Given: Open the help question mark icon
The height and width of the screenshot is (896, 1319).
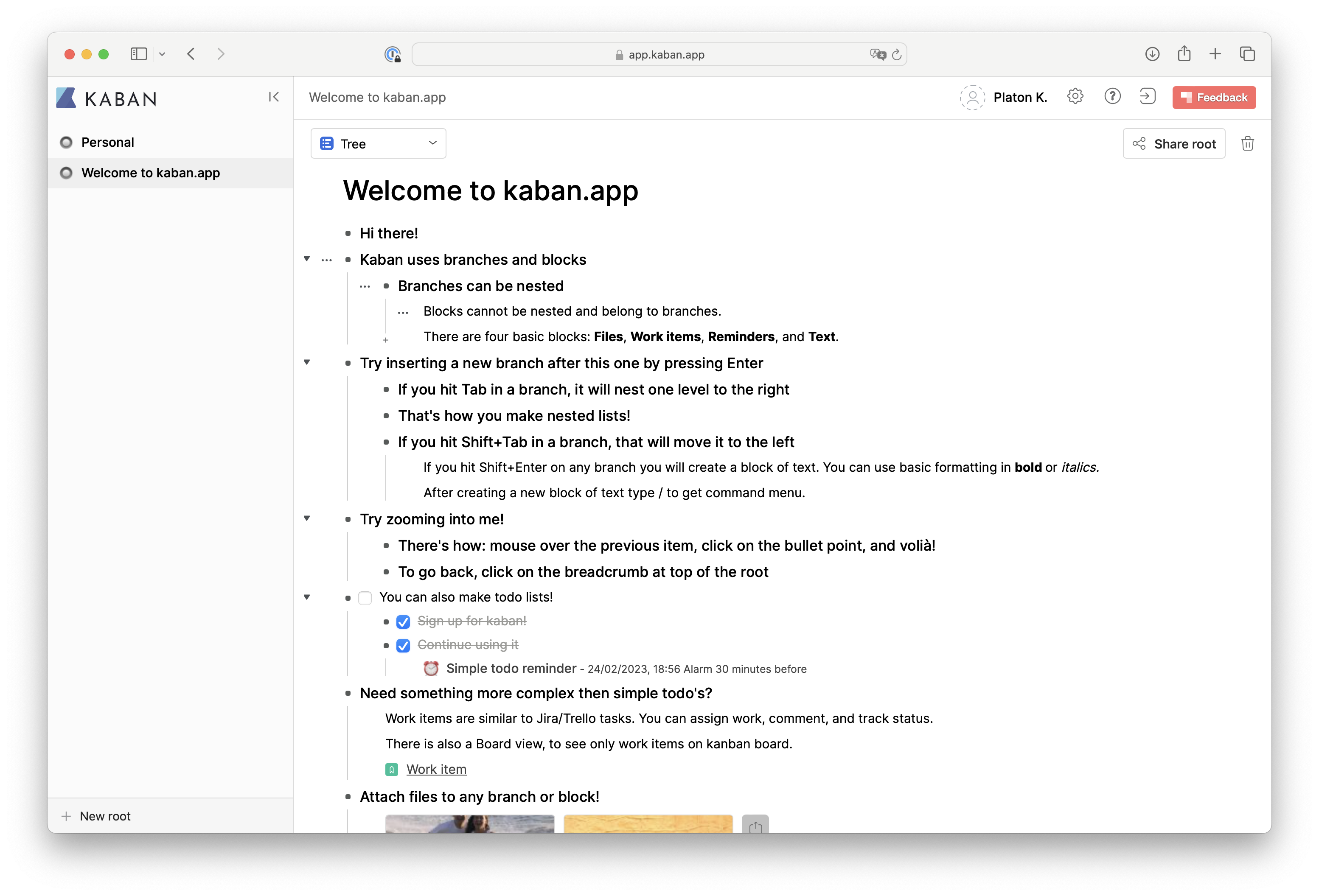Looking at the screenshot, I should (1112, 96).
